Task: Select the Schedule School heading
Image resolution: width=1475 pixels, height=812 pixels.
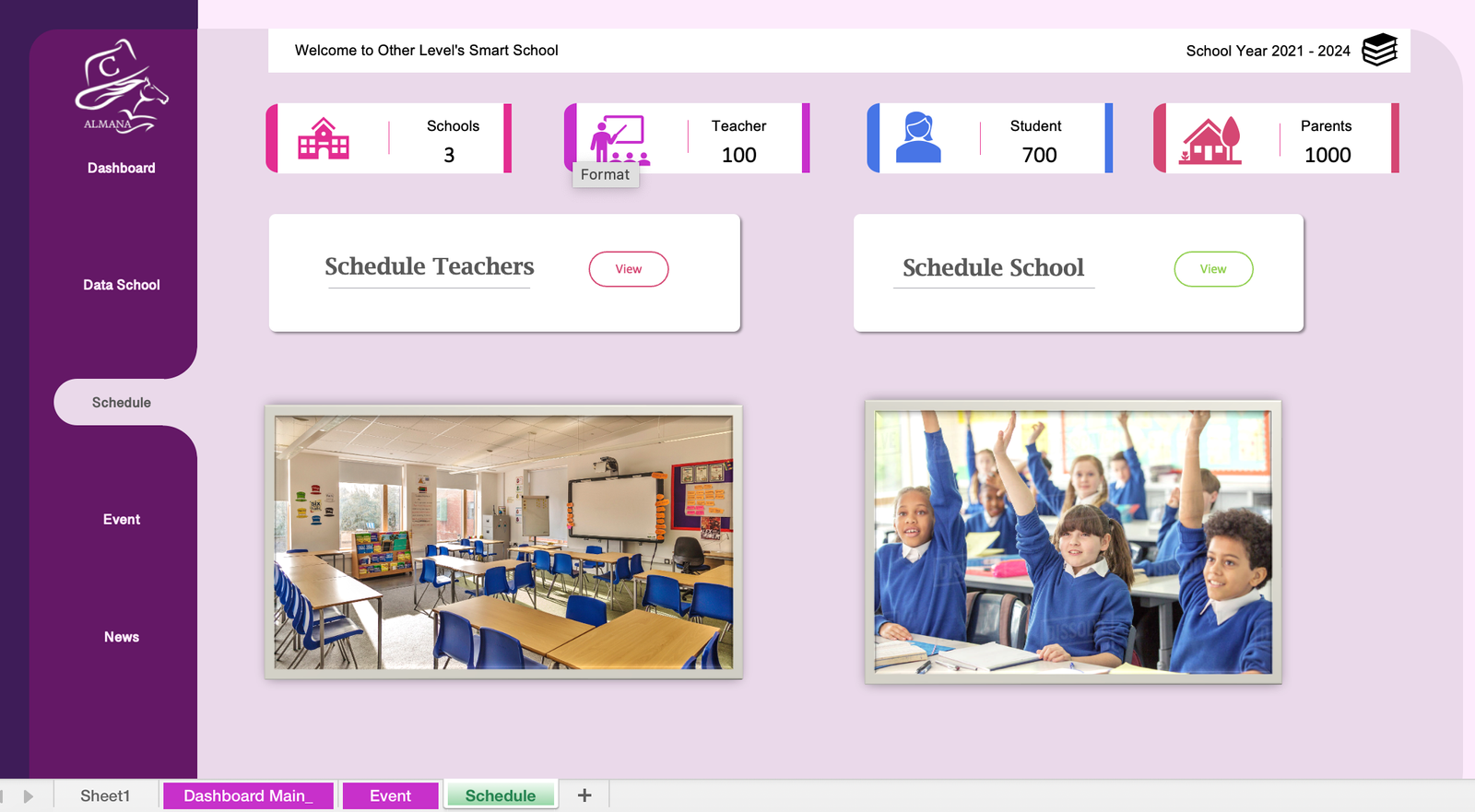Action: [x=993, y=267]
